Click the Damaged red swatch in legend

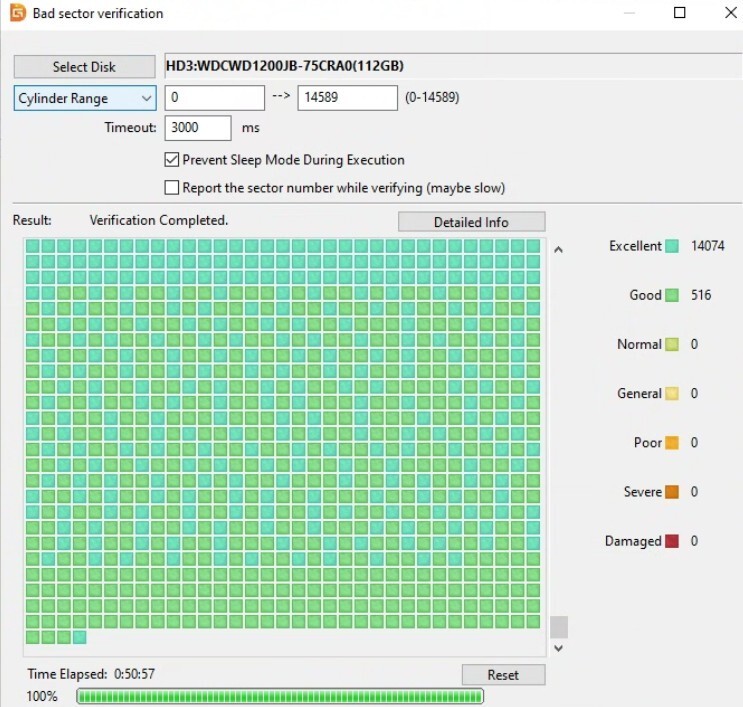tap(671, 541)
